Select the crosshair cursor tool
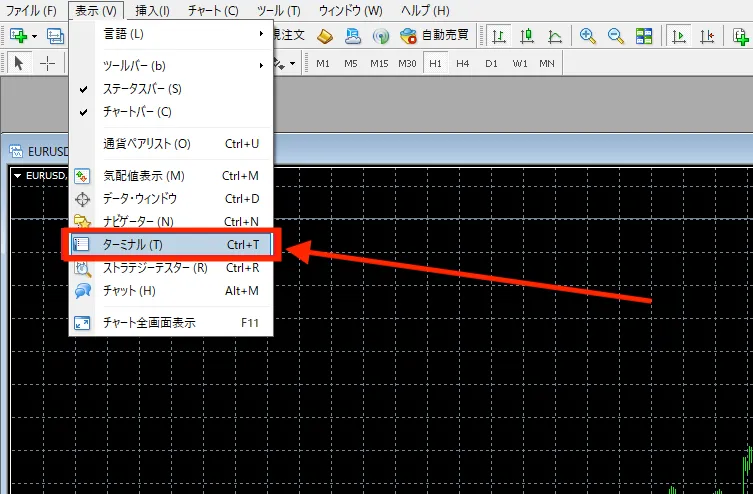 tap(48, 63)
